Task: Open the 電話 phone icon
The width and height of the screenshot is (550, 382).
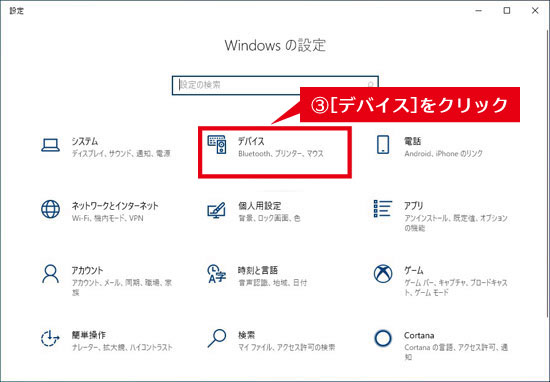Action: 383,145
